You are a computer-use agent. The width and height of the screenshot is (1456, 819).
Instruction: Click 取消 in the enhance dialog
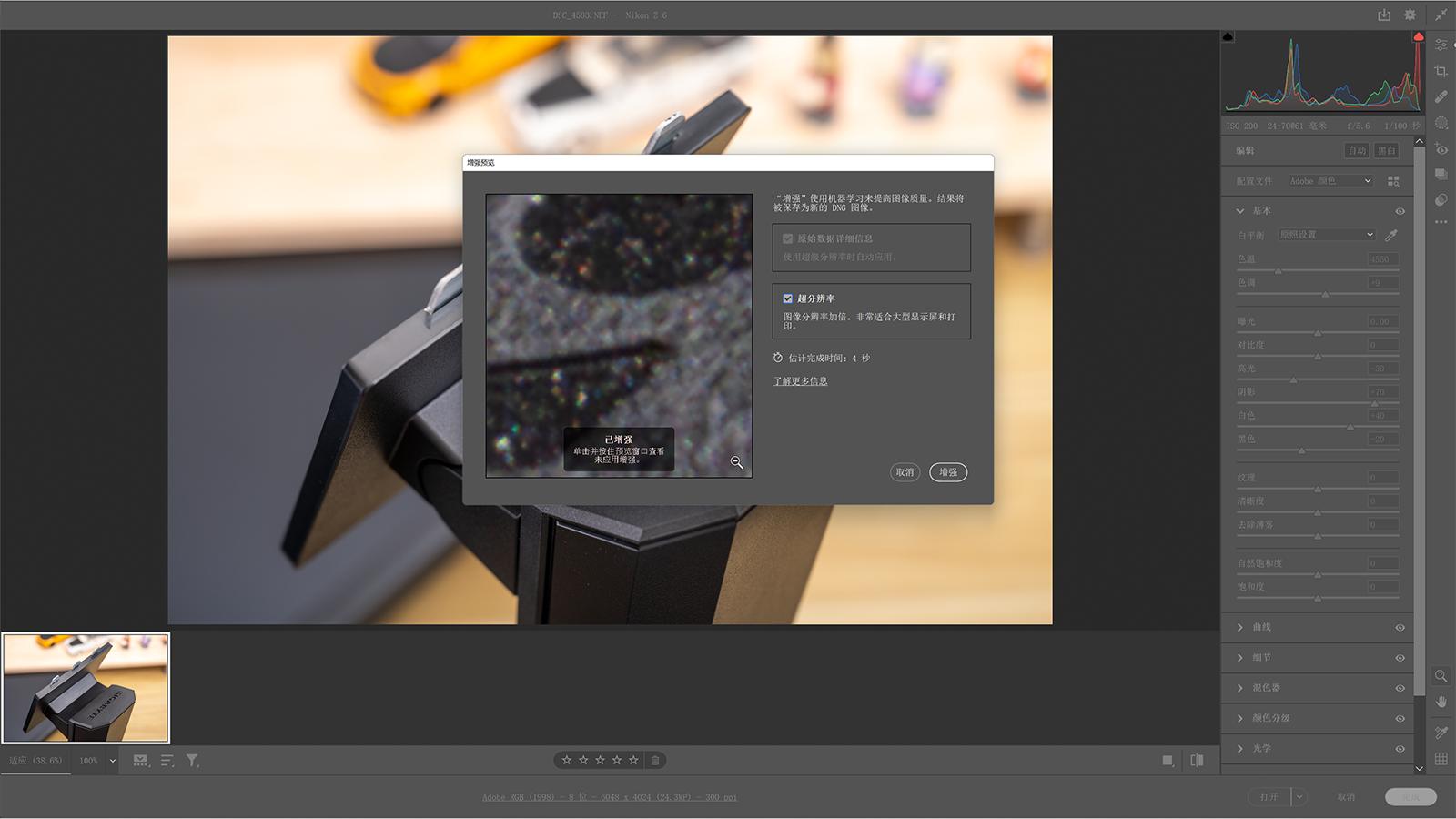point(905,472)
